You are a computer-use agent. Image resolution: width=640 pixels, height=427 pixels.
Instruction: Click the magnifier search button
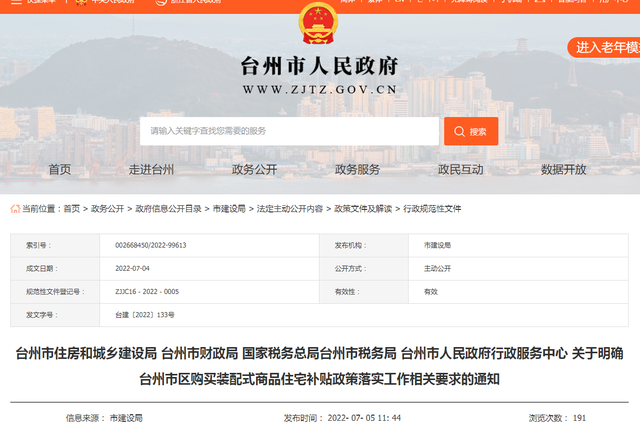pyautogui.click(x=470, y=131)
